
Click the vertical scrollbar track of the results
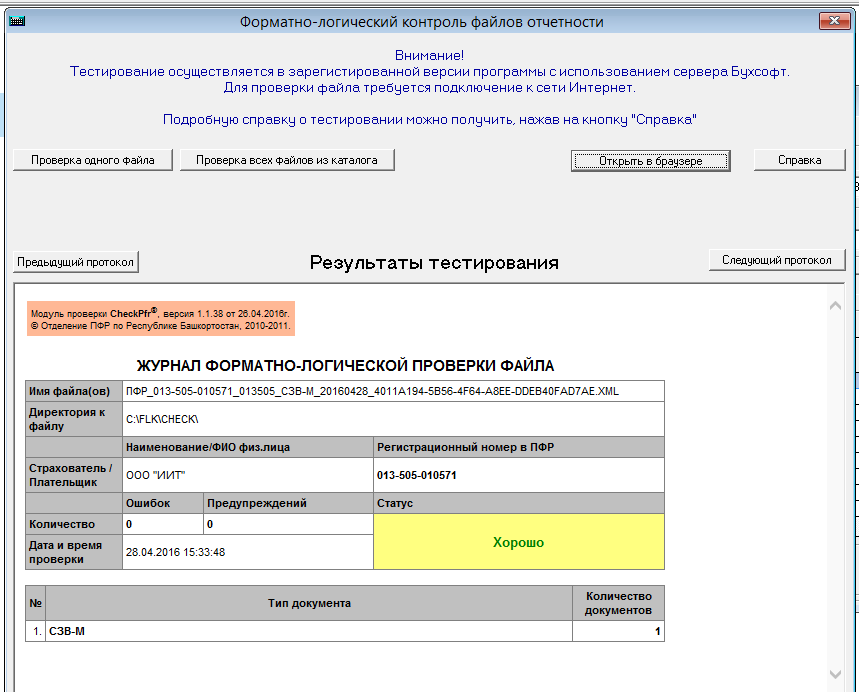click(x=835, y=490)
